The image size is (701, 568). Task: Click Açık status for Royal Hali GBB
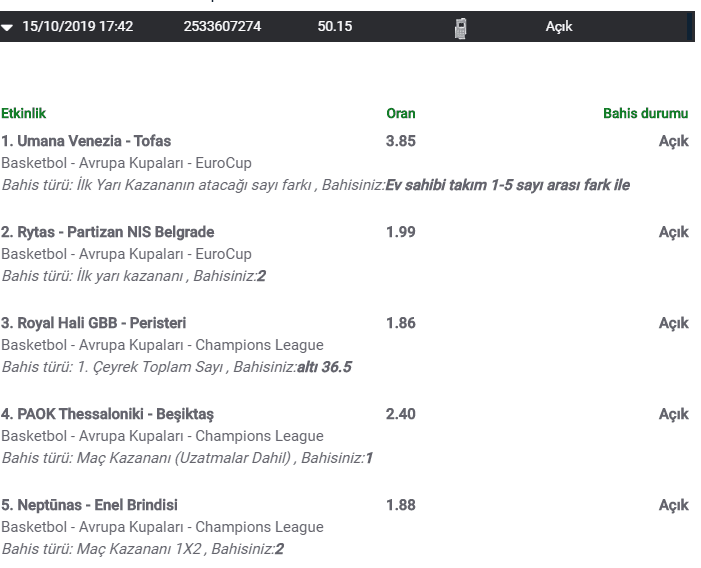(674, 324)
